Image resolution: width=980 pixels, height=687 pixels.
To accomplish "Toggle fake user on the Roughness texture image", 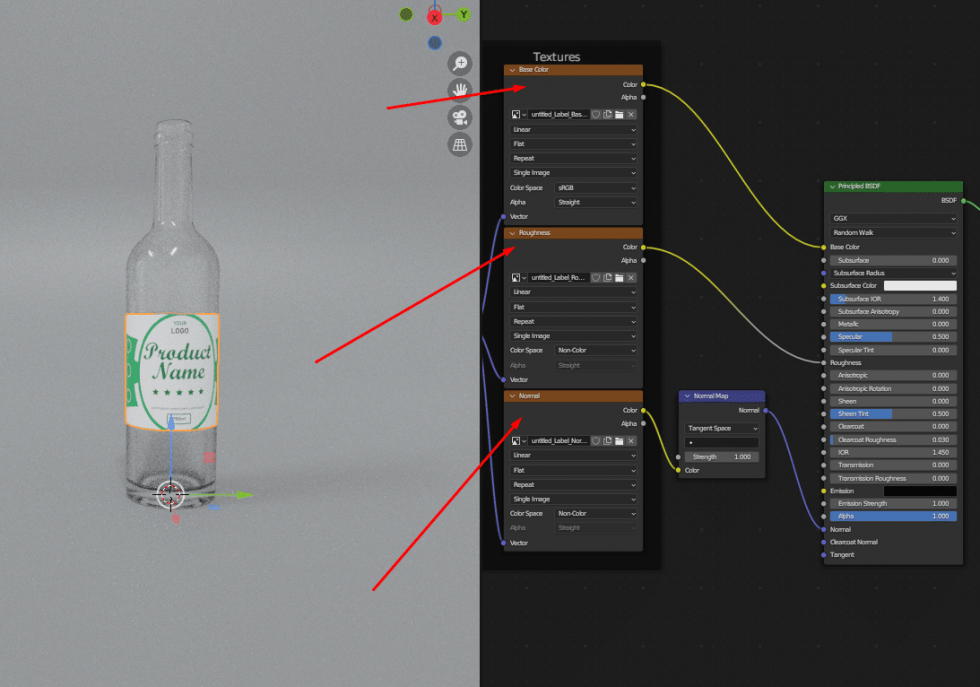I will pyautogui.click(x=596, y=277).
